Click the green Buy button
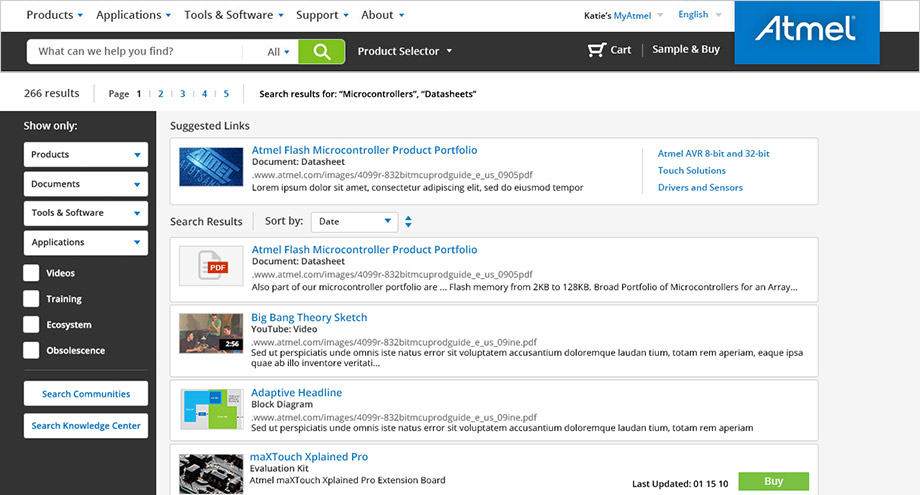 click(x=773, y=482)
